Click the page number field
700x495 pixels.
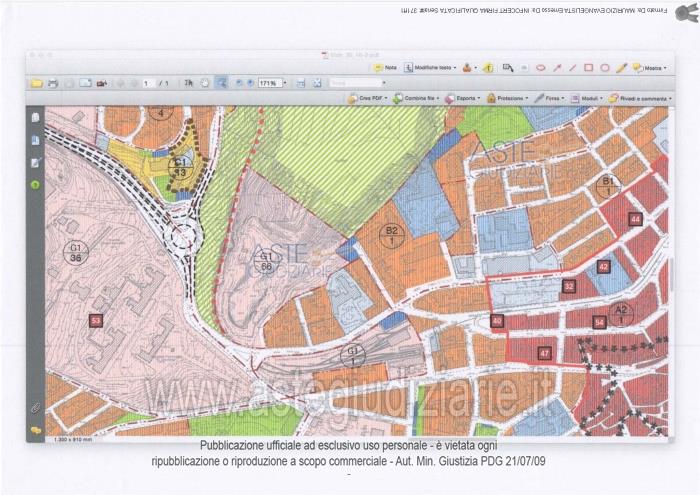(x=148, y=83)
